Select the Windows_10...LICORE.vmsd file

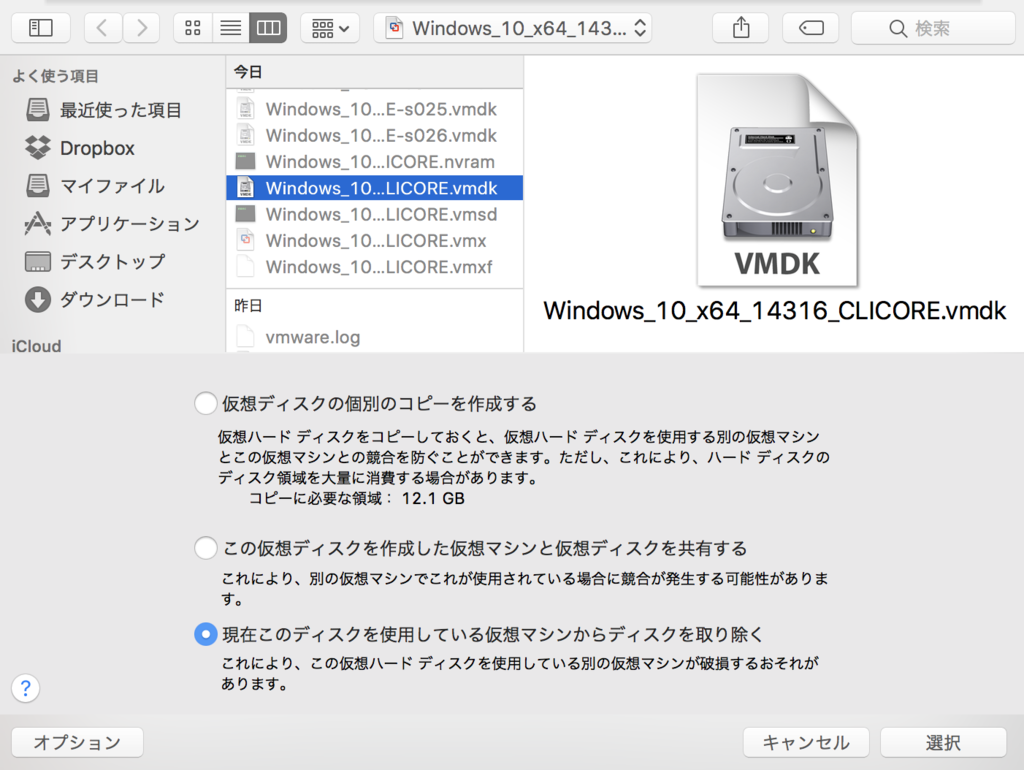point(374,214)
